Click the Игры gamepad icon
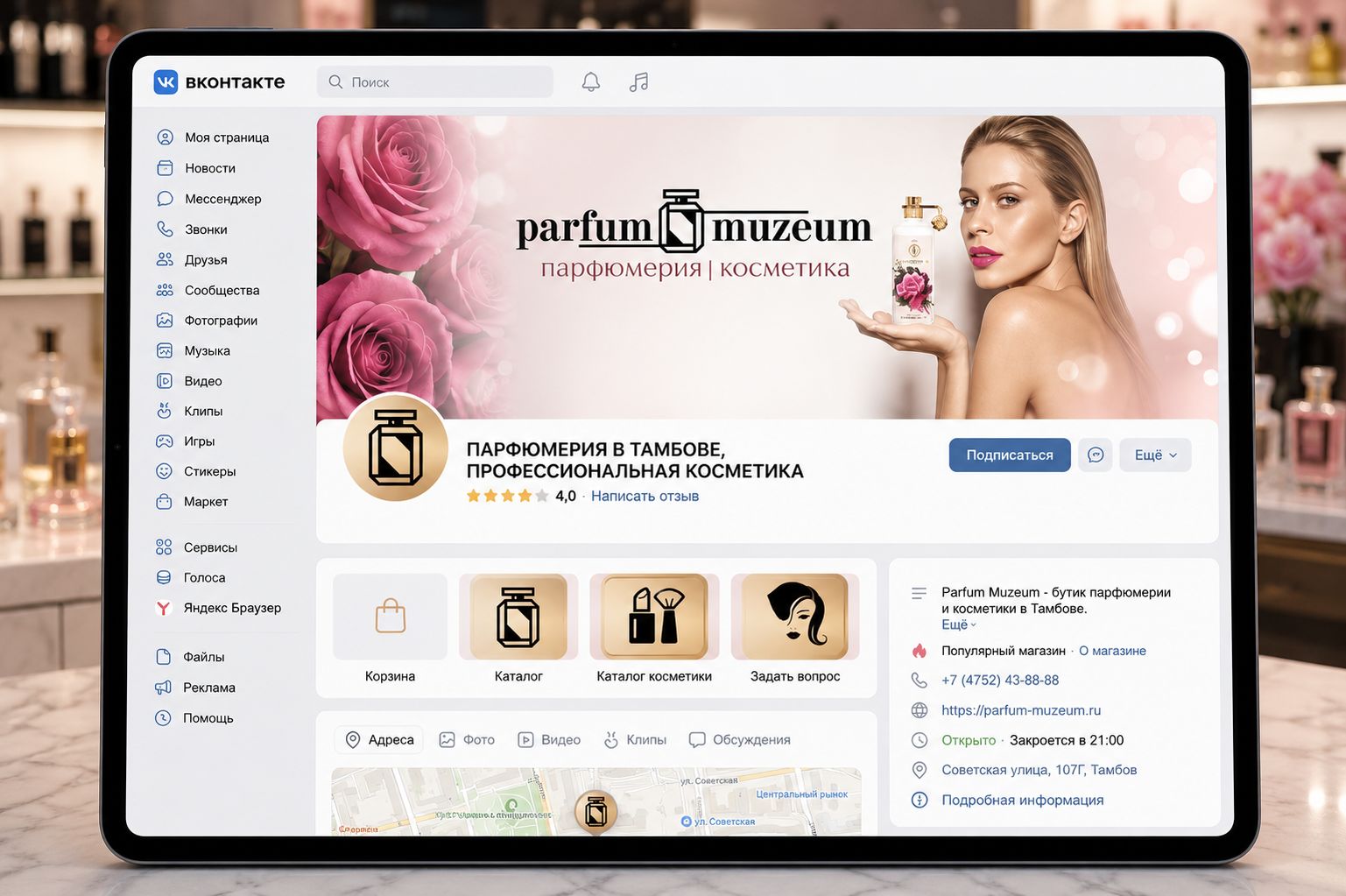This screenshot has width=1346, height=896. 165,441
